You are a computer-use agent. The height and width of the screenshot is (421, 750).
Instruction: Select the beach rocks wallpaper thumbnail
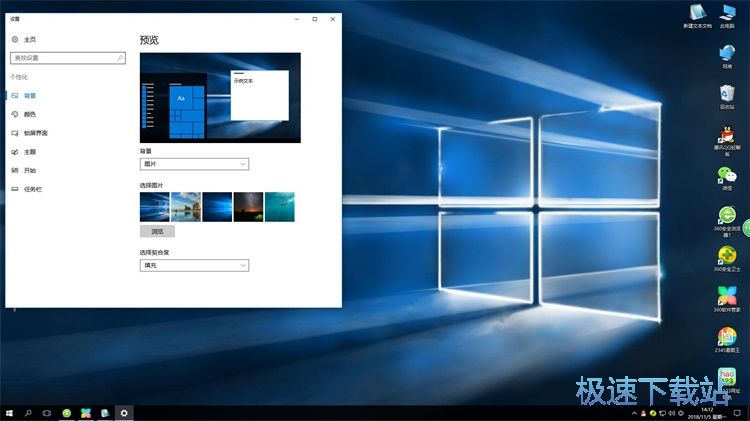(x=186, y=207)
